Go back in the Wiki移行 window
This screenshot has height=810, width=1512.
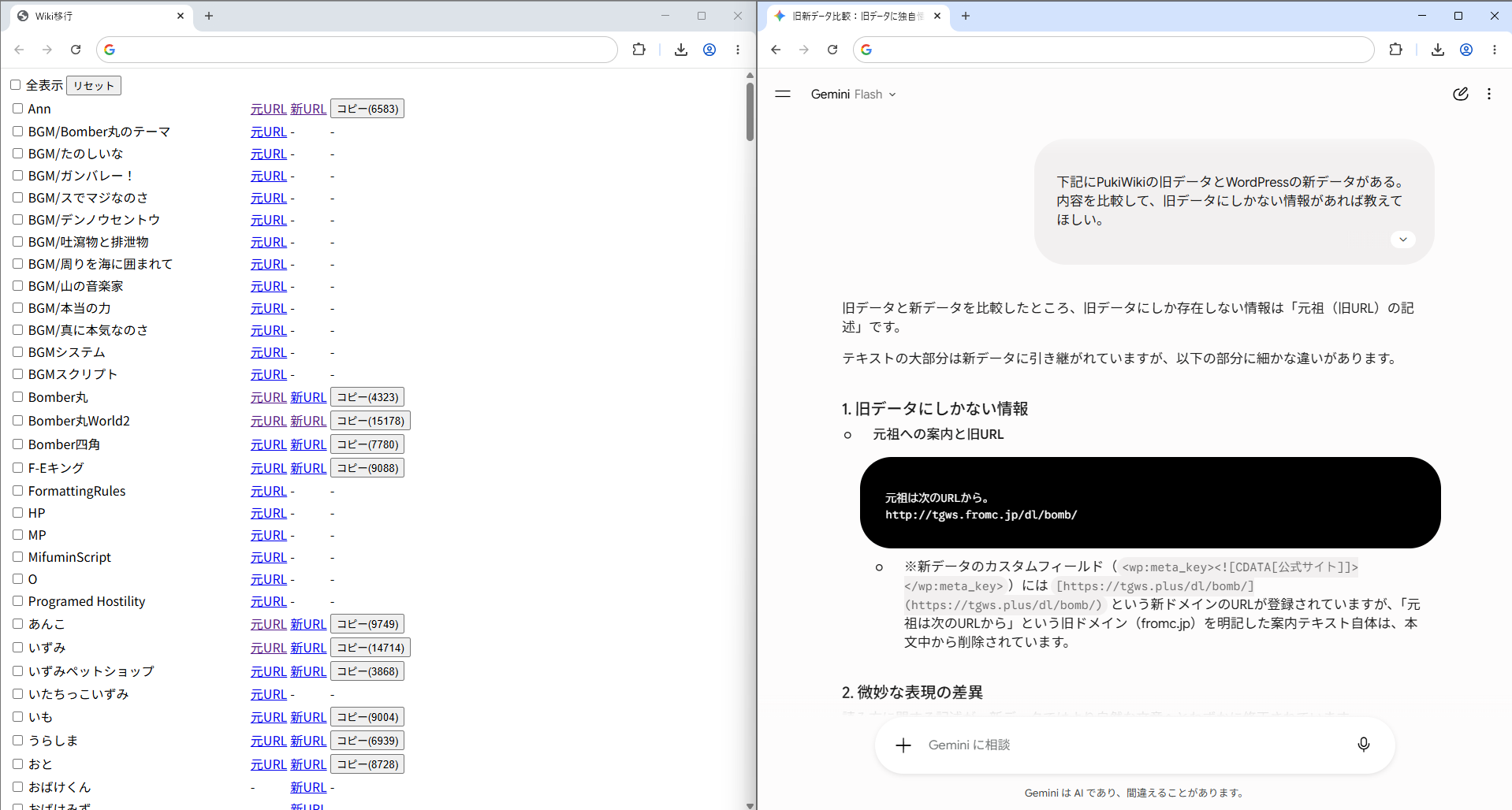pyautogui.click(x=19, y=50)
